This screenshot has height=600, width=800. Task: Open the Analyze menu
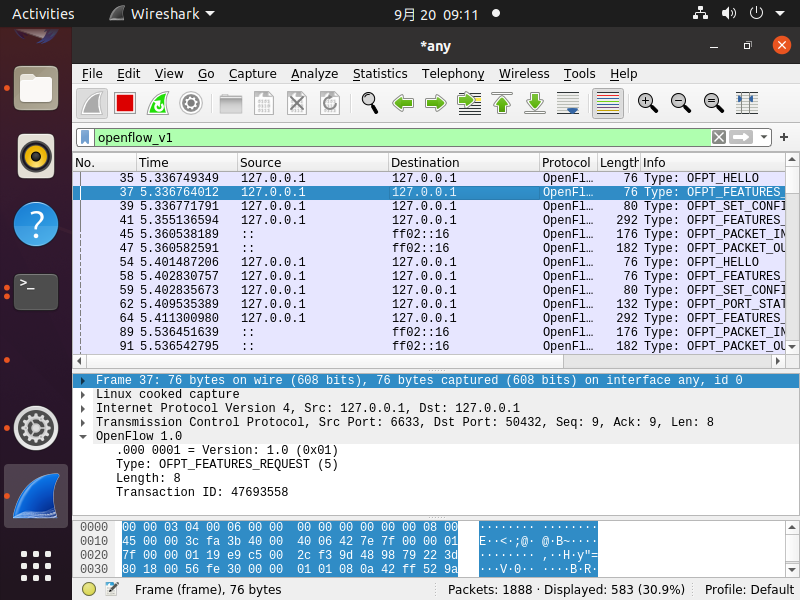[315, 74]
